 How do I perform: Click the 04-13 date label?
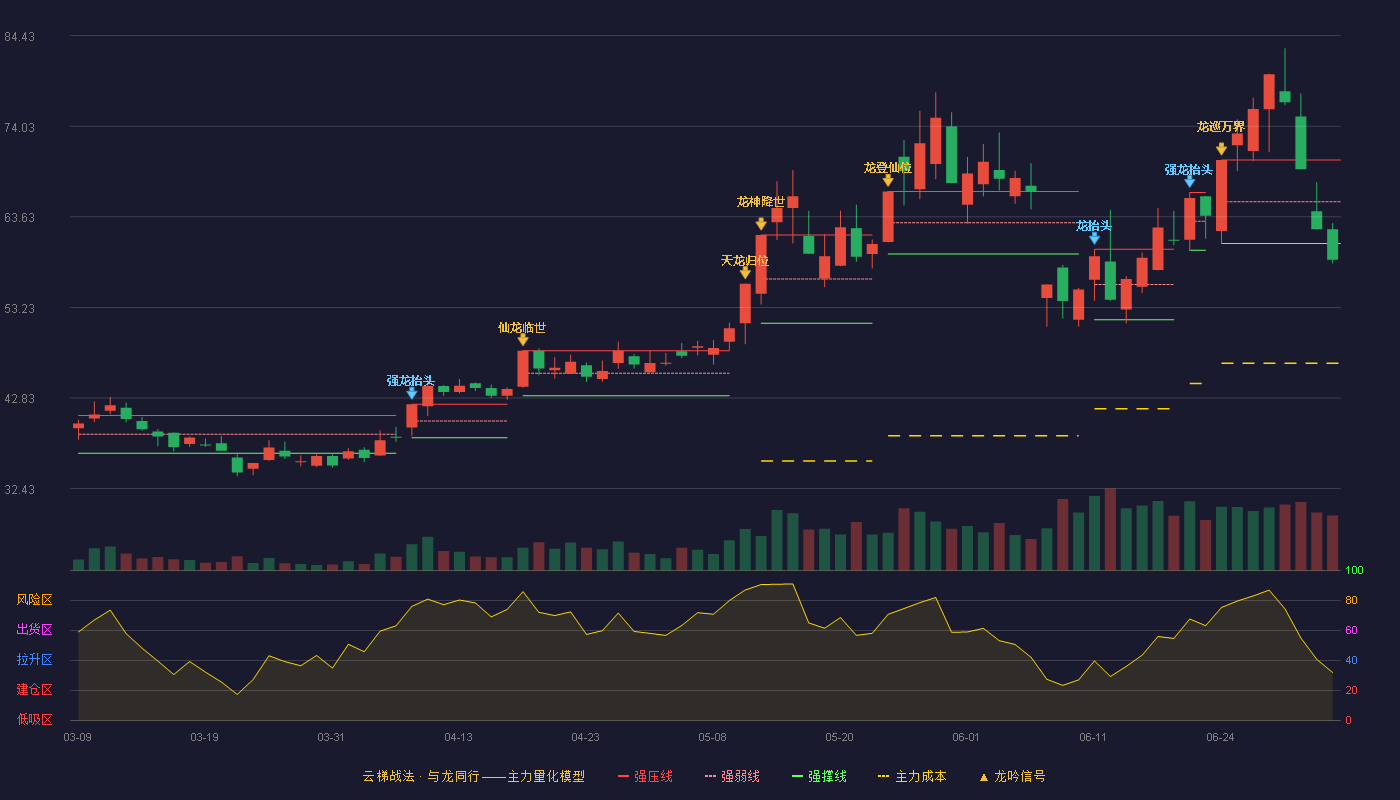coord(458,737)
